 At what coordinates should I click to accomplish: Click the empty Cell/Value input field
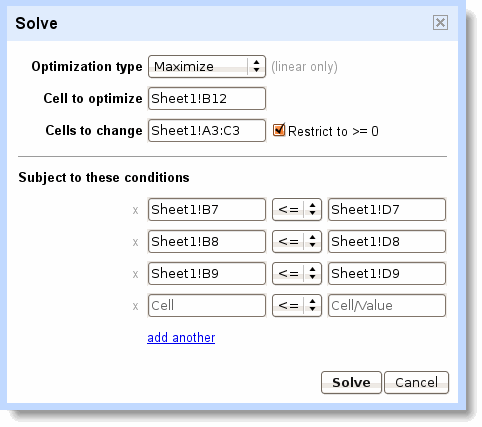387,305
